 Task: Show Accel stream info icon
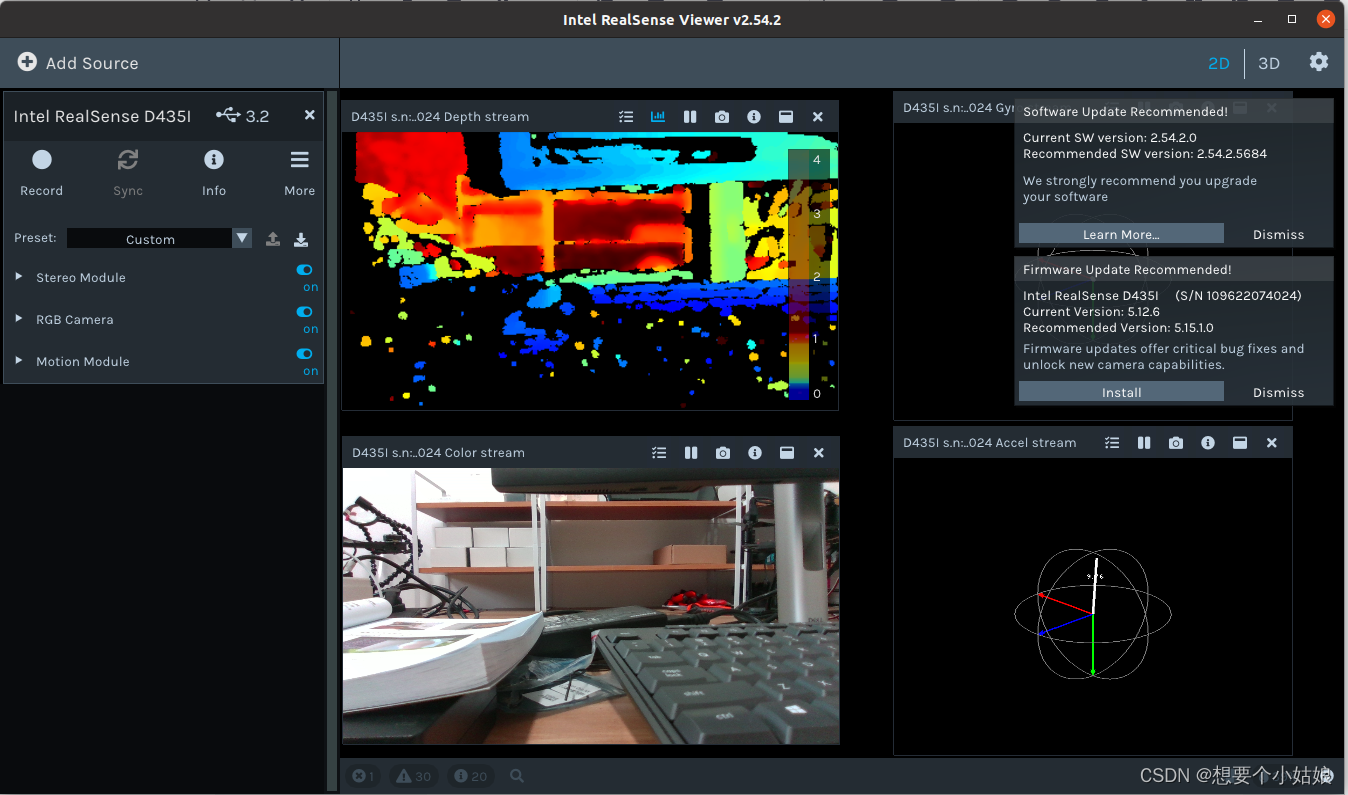[1208, 443]
